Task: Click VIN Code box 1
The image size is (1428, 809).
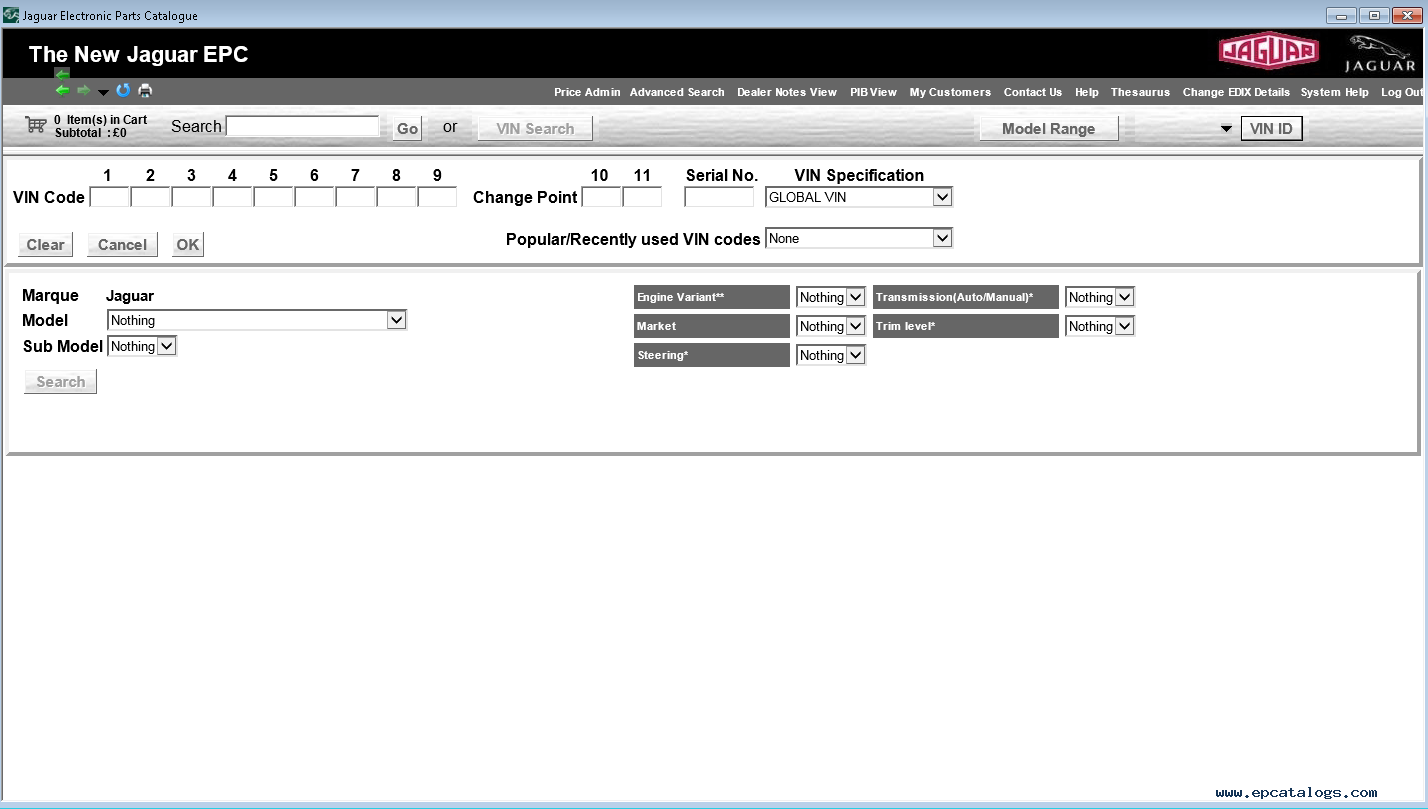Action: 110,197
